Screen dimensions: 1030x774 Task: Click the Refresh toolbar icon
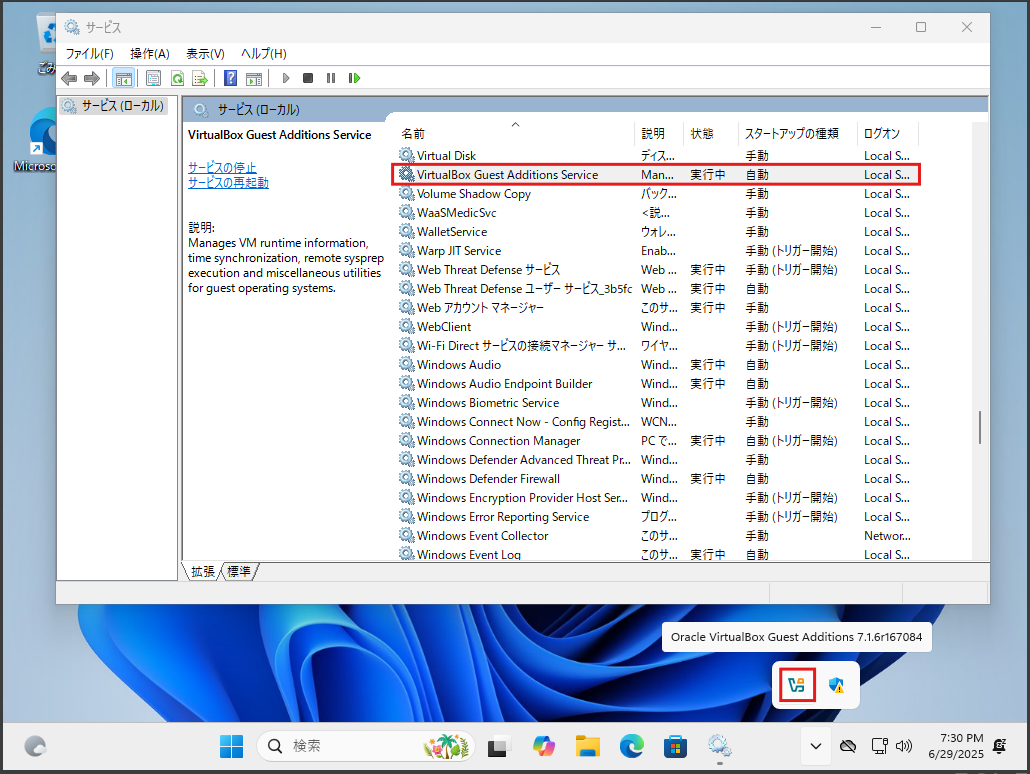[177, 79]
